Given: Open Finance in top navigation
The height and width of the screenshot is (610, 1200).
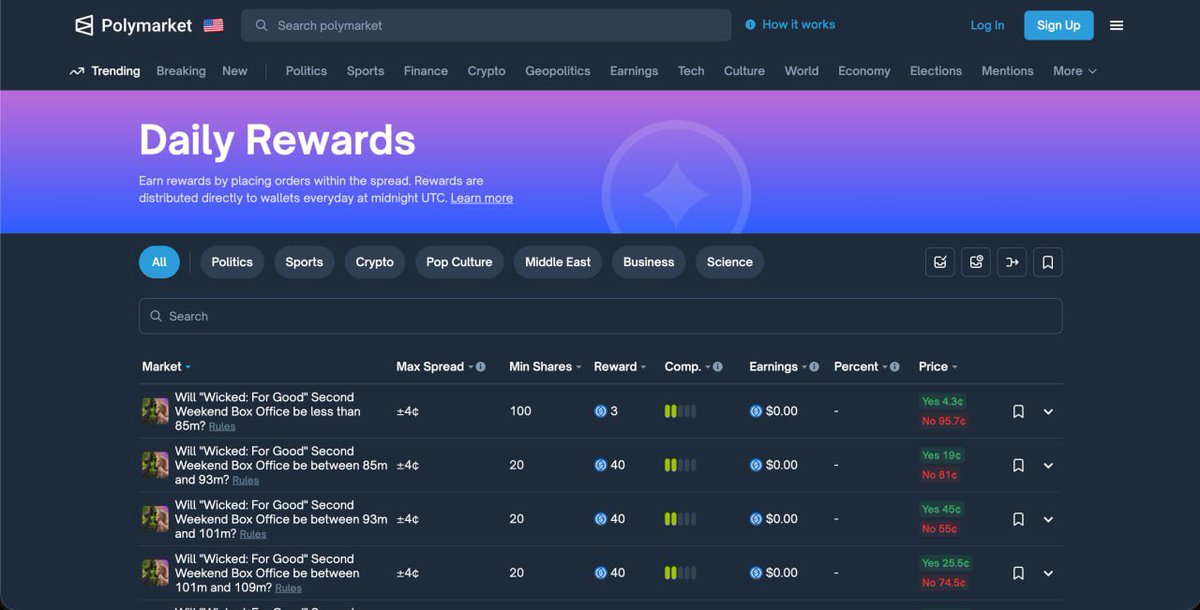Looking at the screenshot, I should [426, 71].
